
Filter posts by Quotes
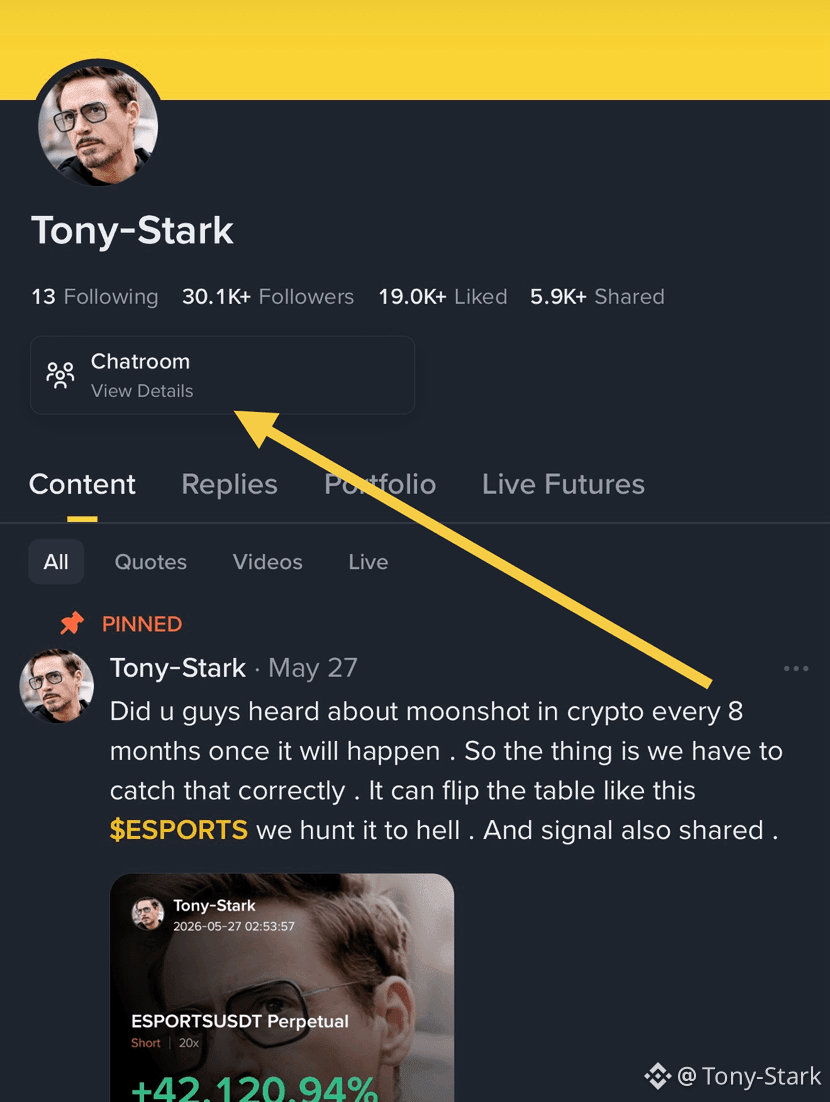pos(150,562)
